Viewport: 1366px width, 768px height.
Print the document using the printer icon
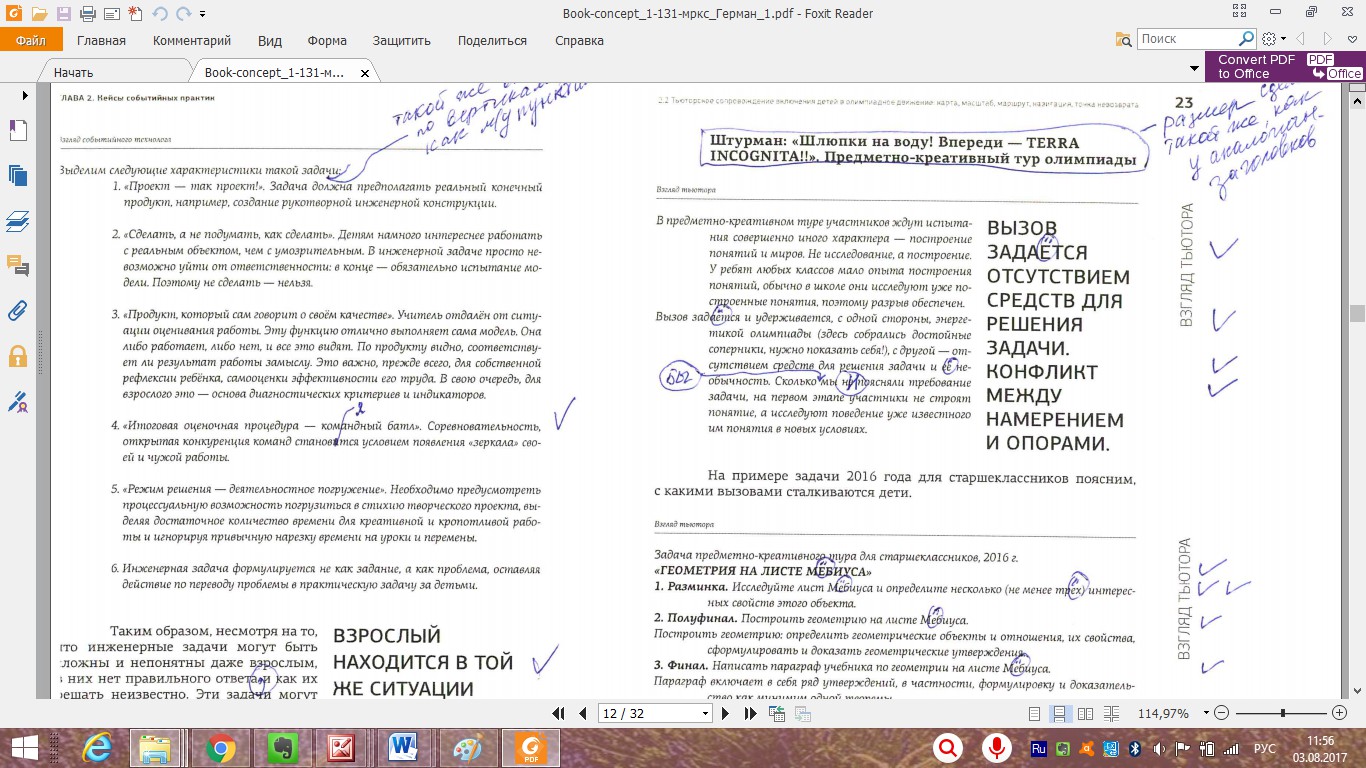point(87,14)
